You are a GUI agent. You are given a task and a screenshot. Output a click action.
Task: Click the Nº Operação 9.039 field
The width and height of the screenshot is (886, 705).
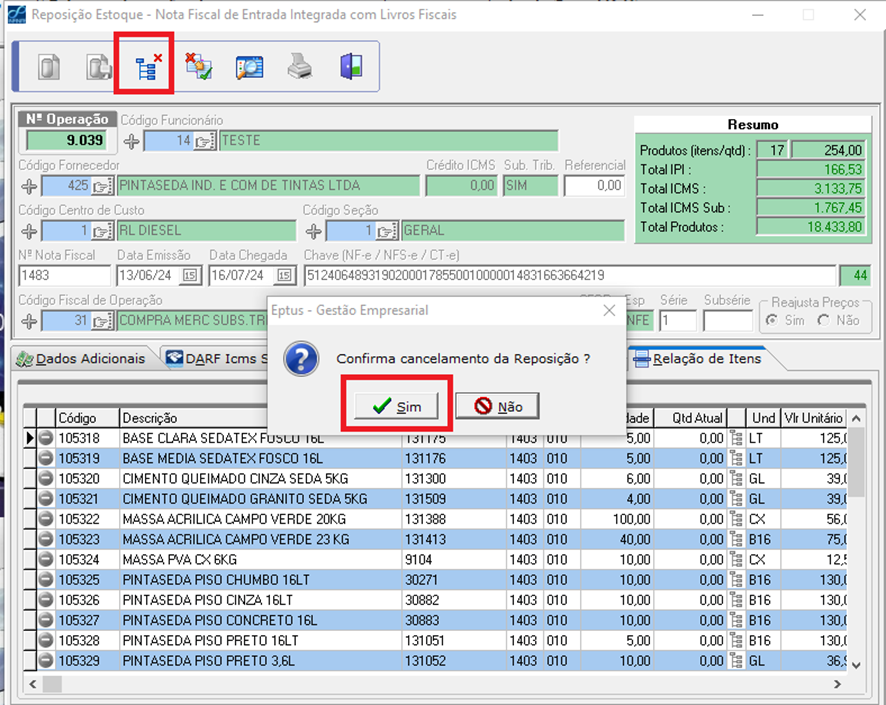(x=67, y=141)
